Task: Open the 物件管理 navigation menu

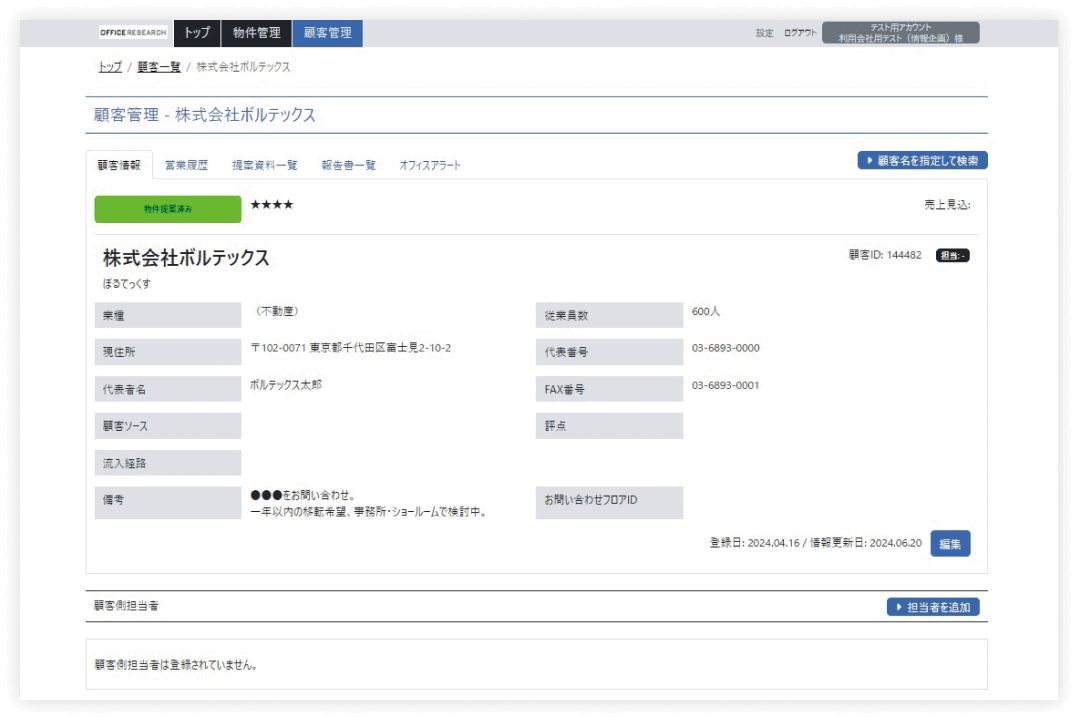Action: pos(256,33)
